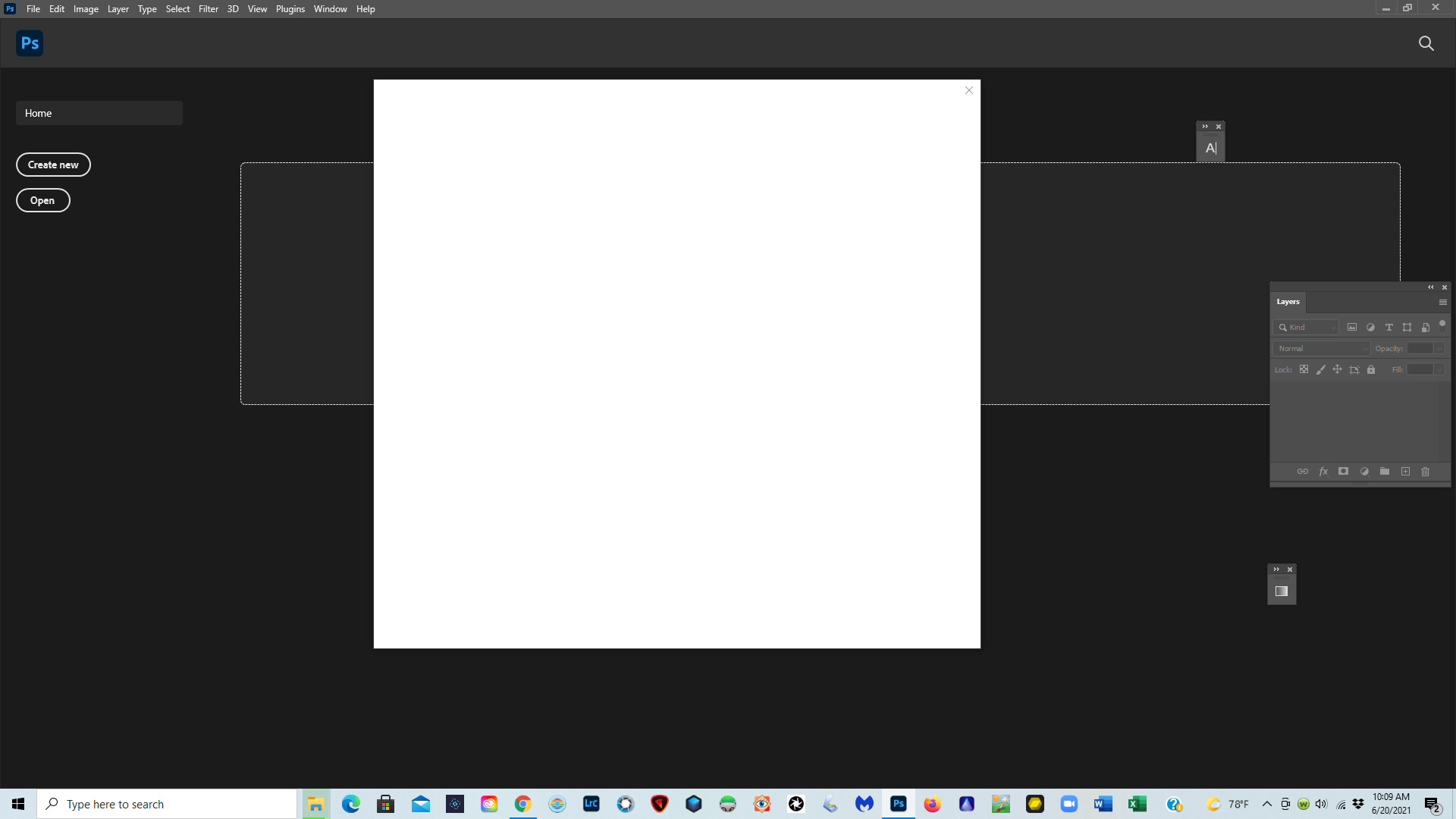Click the Normal blend mode dropdown

[1322, 347]
